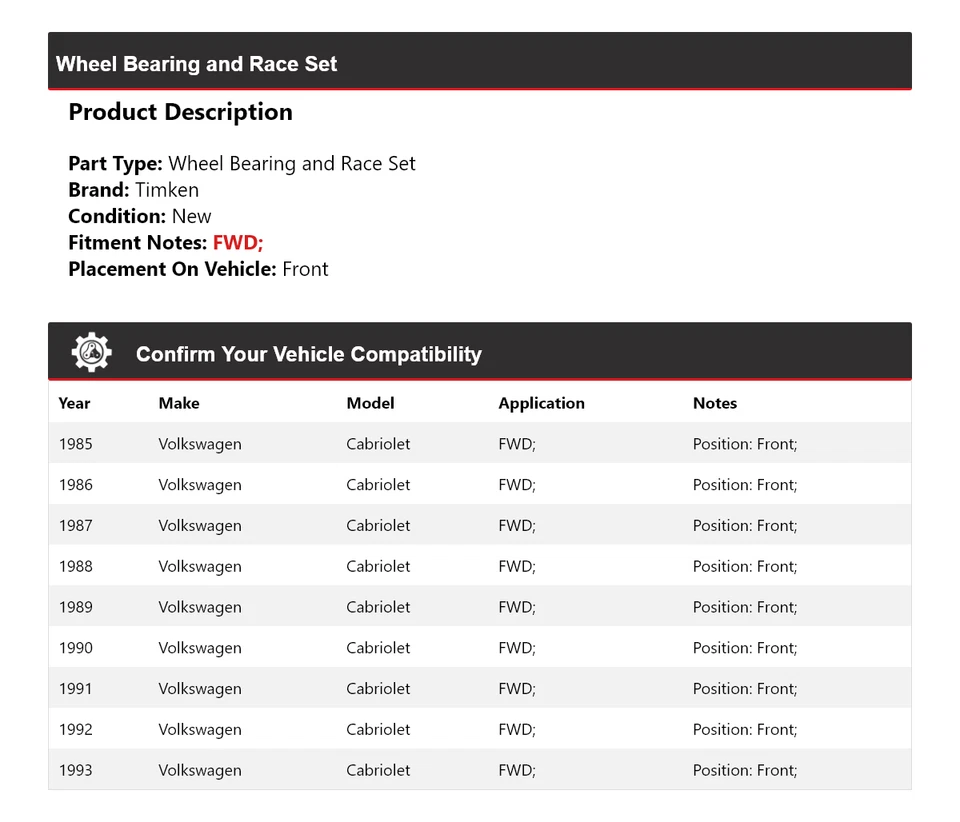Screen dimensions: 960x822
Task: Select the 1992 Cabriolet model cell
Action: click(x=378, y=730)
